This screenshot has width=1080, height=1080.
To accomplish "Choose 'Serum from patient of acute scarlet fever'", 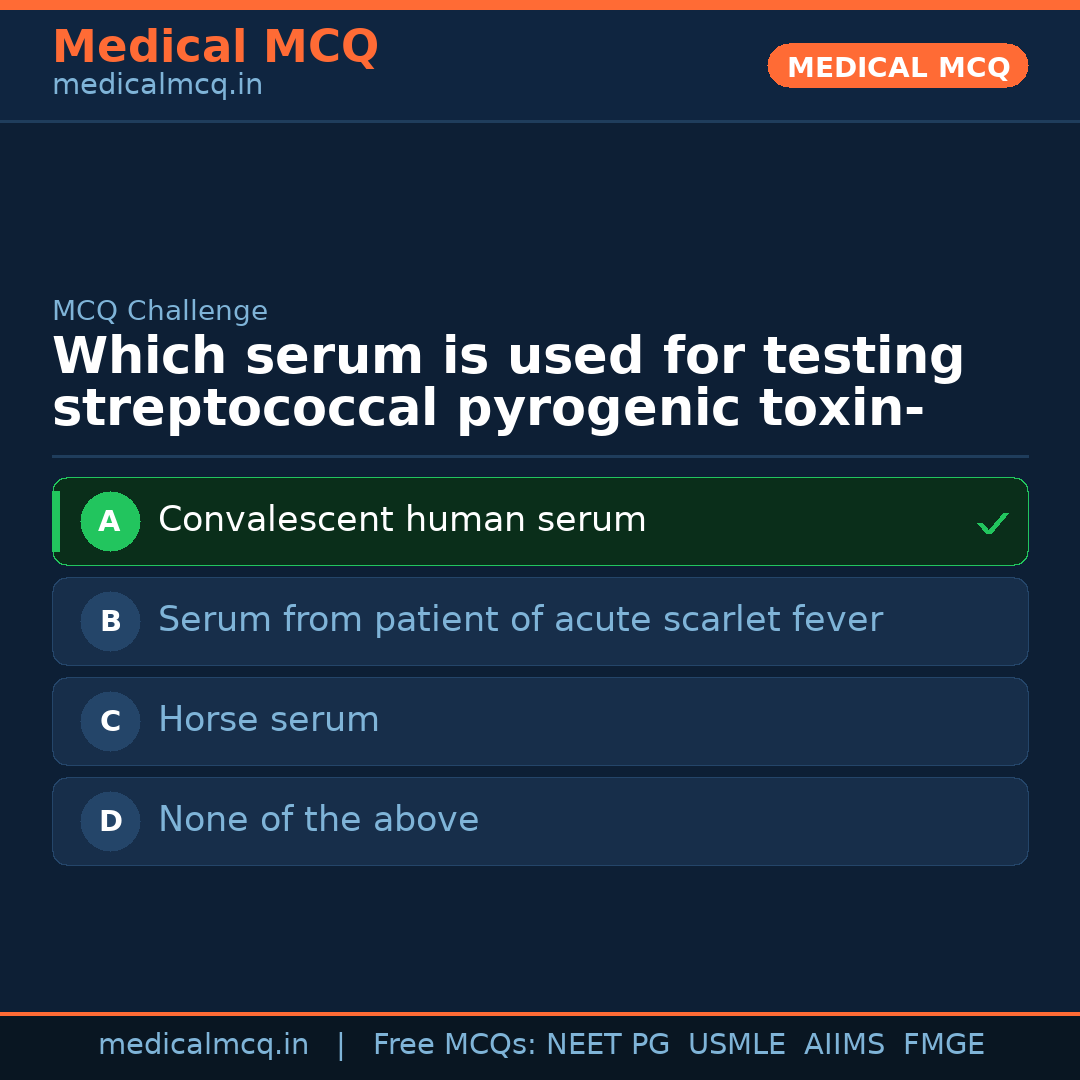I will click(x=520, y=620).
